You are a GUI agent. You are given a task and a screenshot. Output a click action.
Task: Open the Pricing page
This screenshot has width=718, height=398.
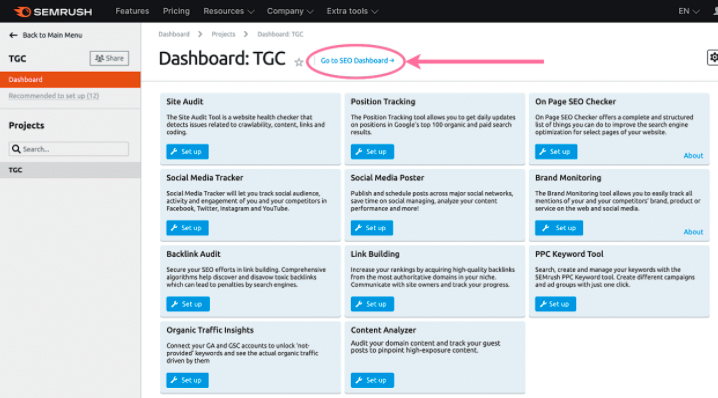(176, 11)
